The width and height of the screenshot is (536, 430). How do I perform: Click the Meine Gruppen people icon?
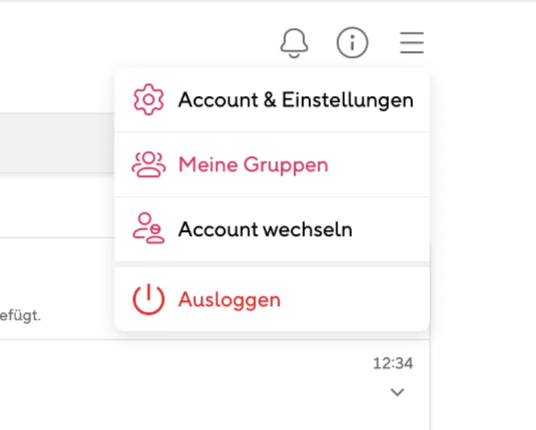tap(149, 164)
